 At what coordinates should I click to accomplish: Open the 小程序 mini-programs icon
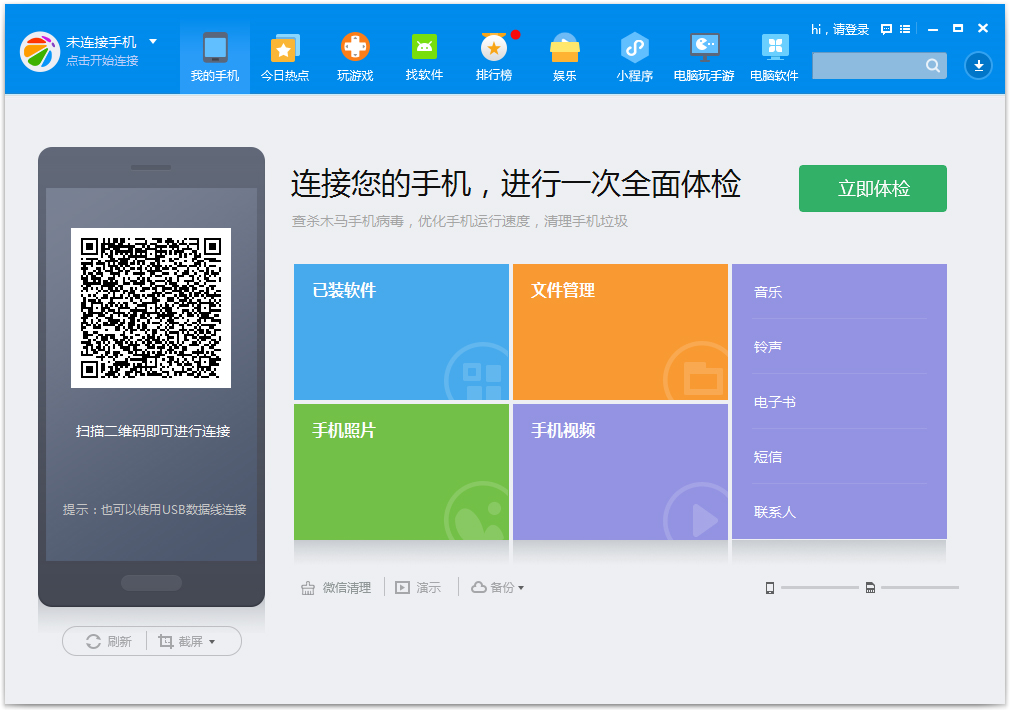tap(634, 57)
